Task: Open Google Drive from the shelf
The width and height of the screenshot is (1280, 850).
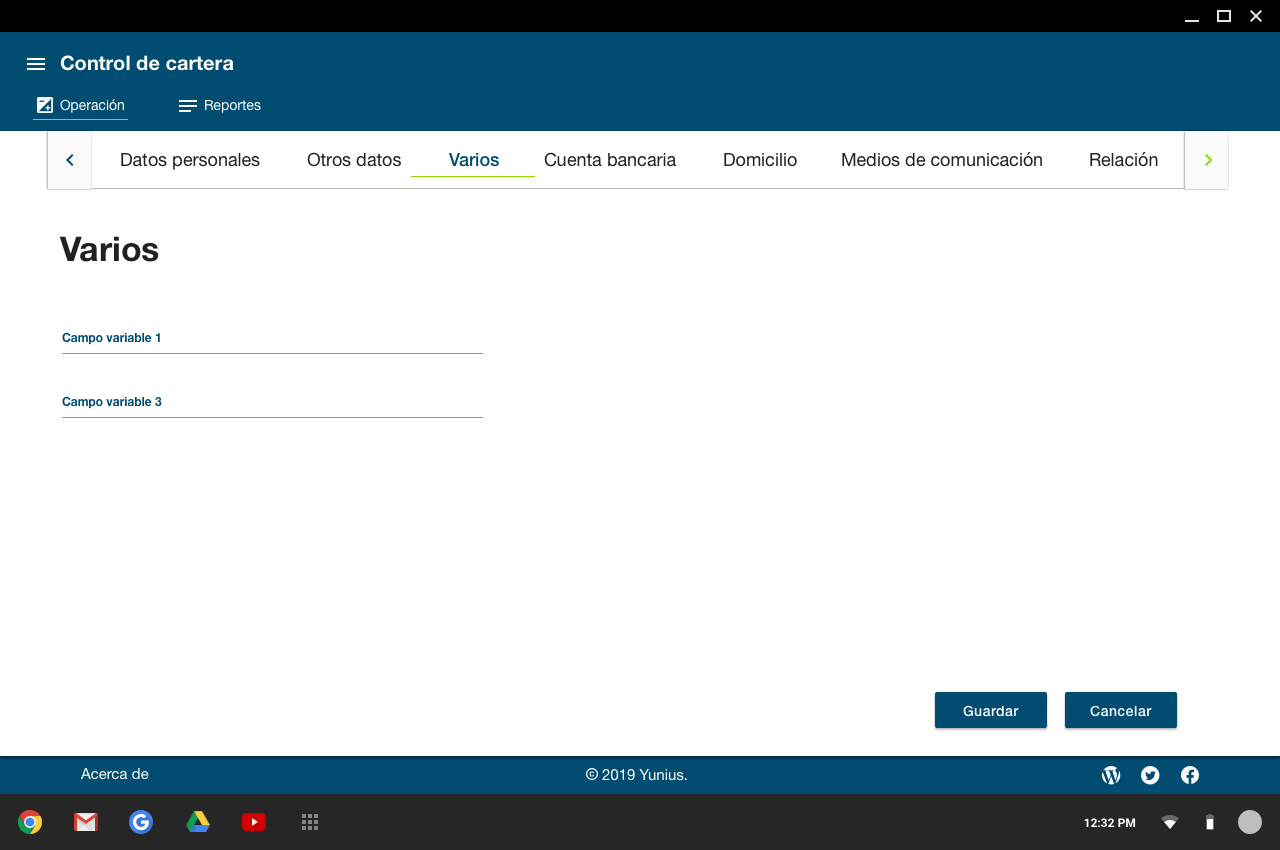Action: pyautogui.click(x=198, y=822)
